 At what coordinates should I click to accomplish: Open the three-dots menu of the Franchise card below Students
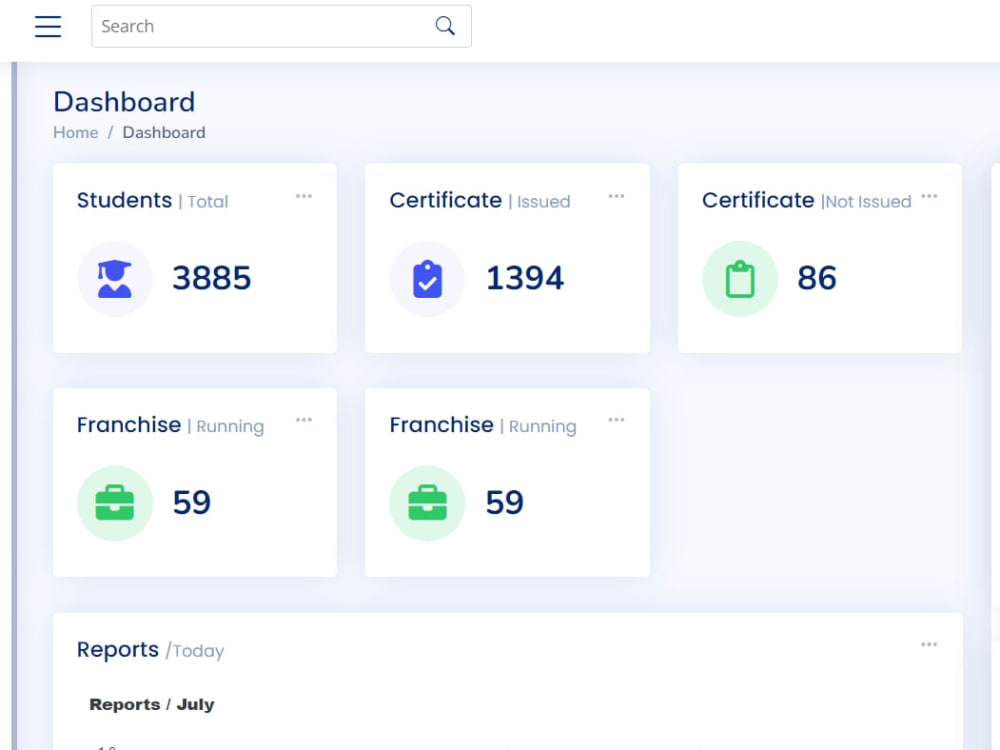pos(304,420)
